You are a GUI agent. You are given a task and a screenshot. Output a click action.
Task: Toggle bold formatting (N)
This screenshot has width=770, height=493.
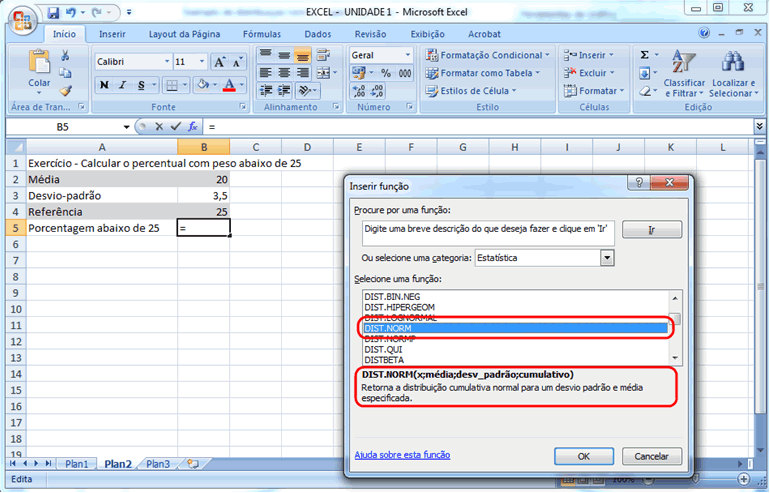tap(103, 85)
